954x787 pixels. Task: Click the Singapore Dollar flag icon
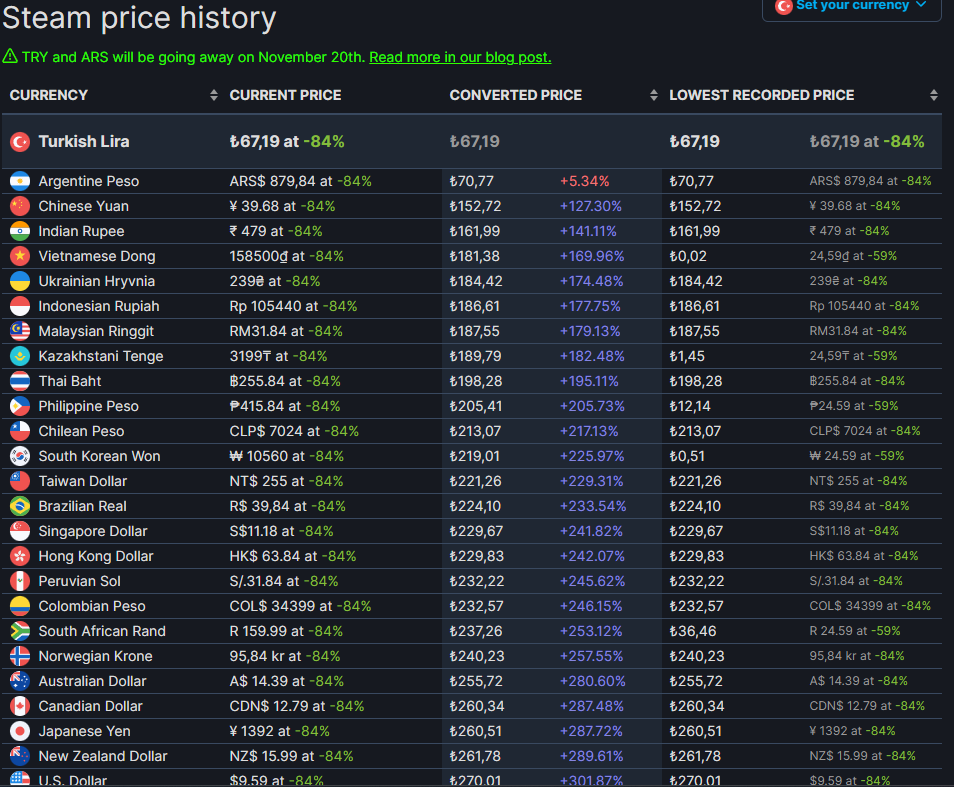(20, 531)
